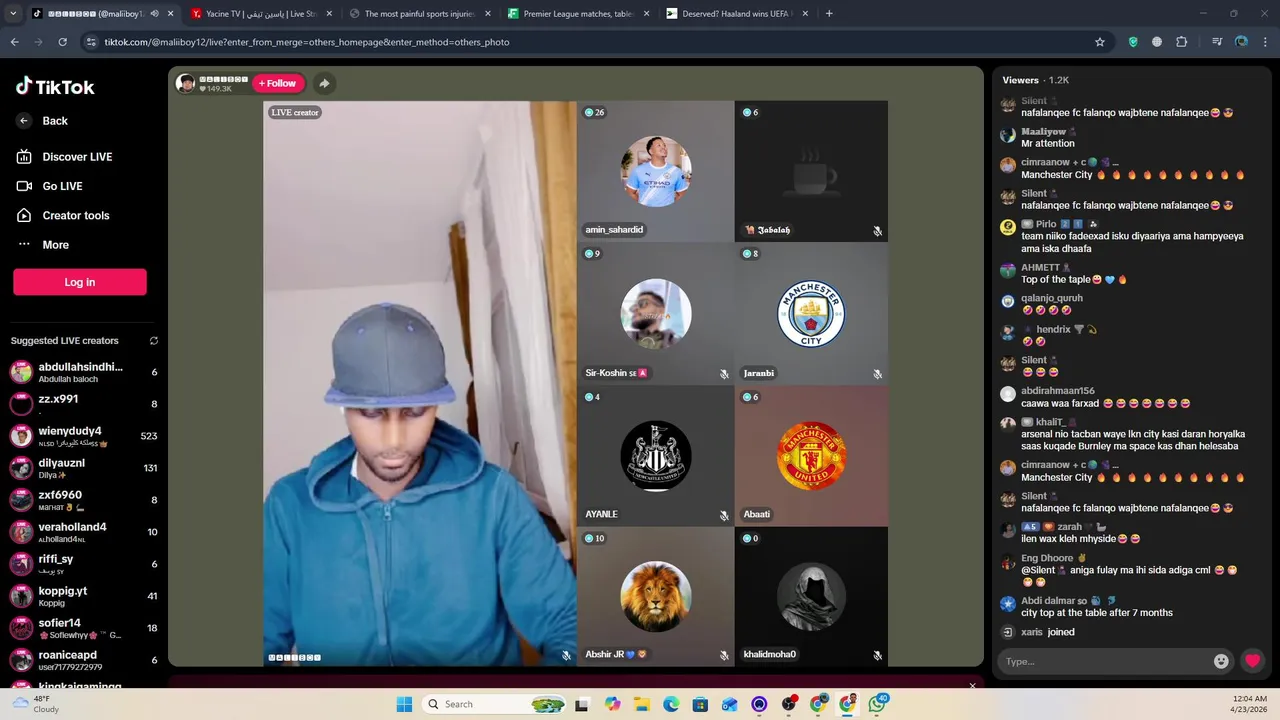Click username abdirahmaan156 in chat
This screenshot has height=720, width=1280.
pyautogui.click(x=1058, y=391)
